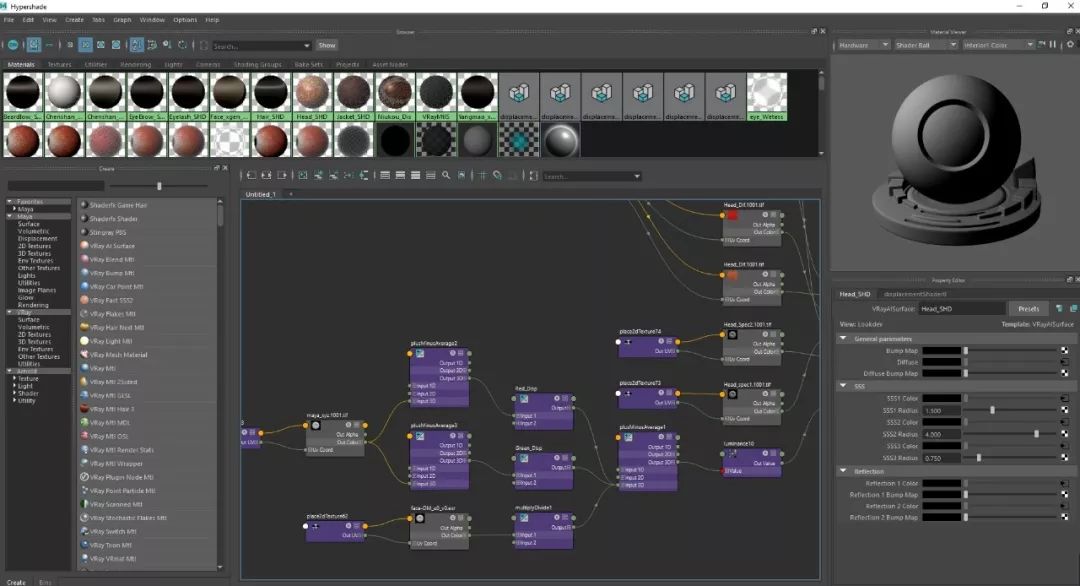Click pause icon in Material Viewer toolbar
Screen dimensions: 1080x586
point(1053,45)
